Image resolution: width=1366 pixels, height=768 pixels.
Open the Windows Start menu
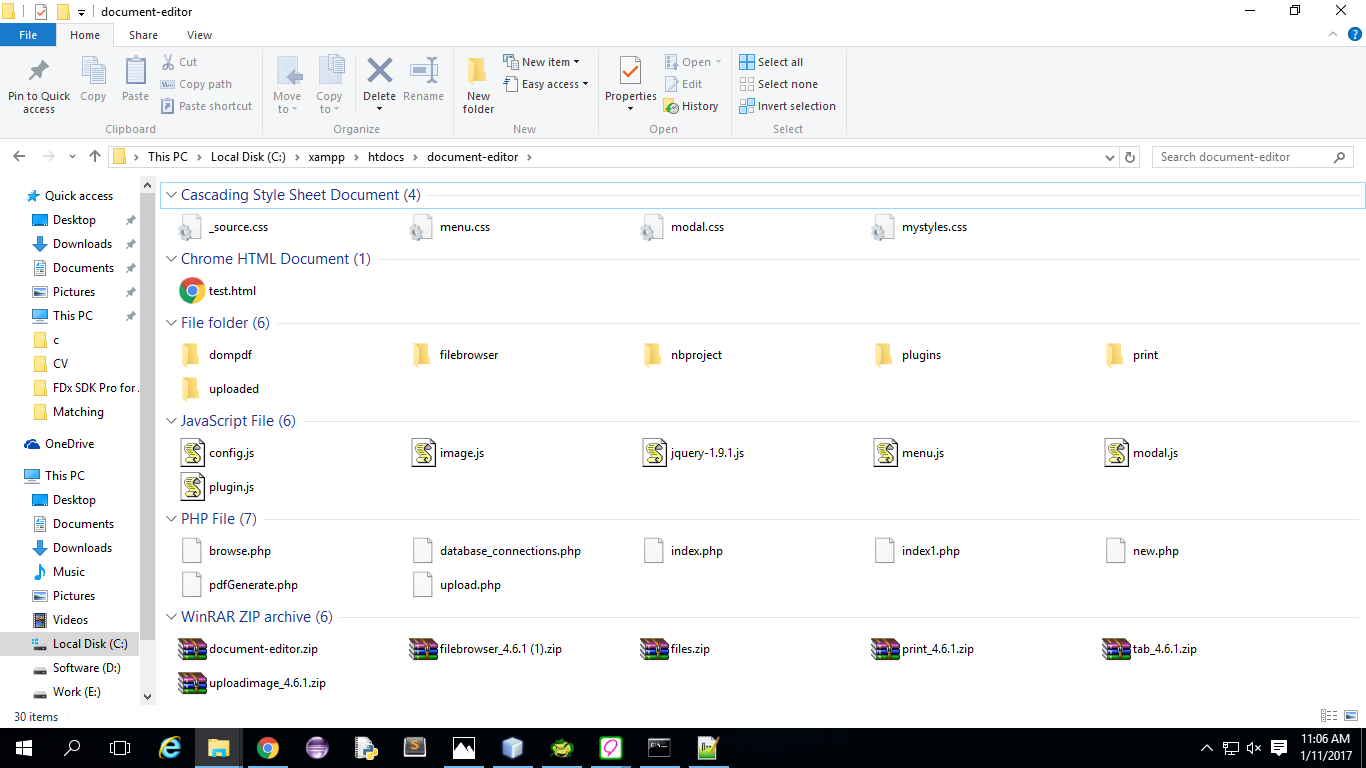click(24, 747)
